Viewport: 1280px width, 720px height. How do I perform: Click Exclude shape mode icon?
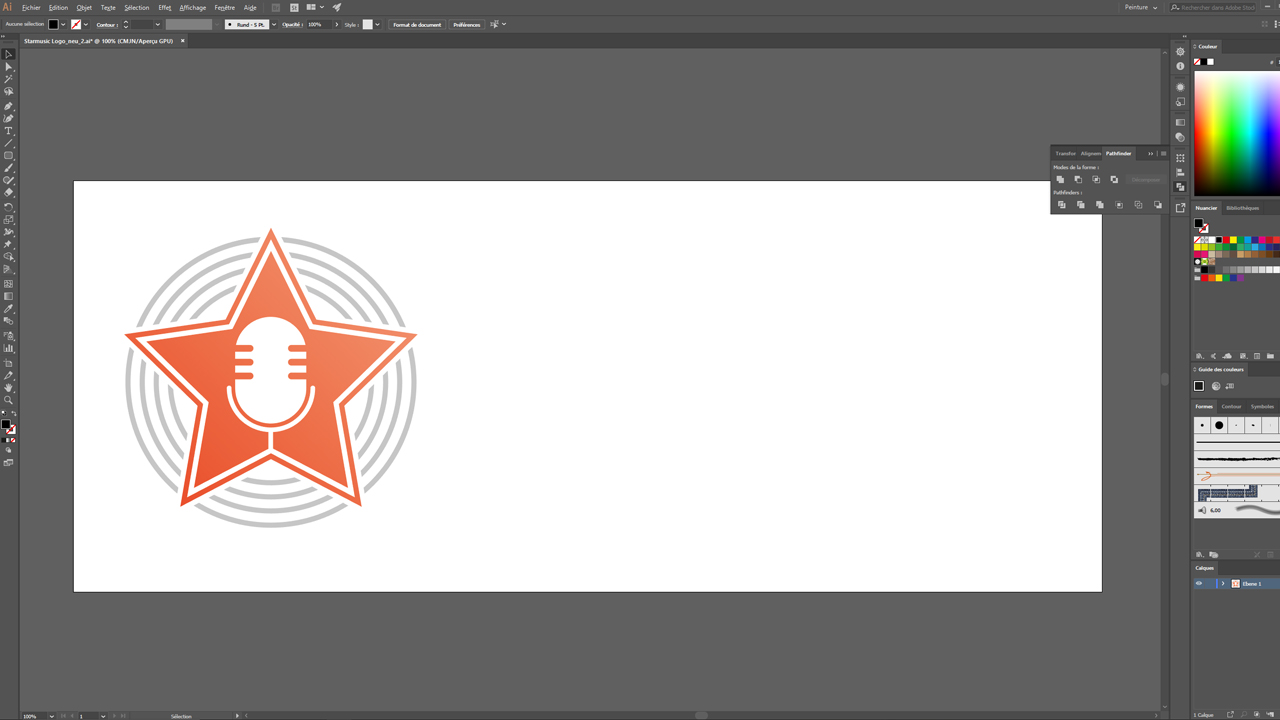[1114, 180]
